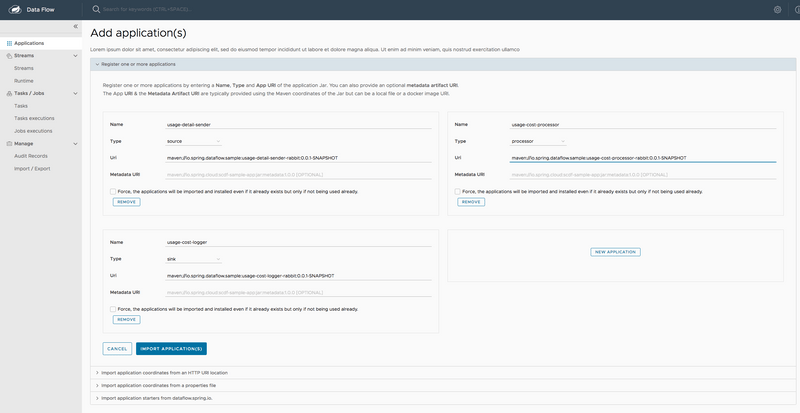Remove the usage-cost-processor application
Viewport: 800px width, 413px height.
tap(471, 202)
